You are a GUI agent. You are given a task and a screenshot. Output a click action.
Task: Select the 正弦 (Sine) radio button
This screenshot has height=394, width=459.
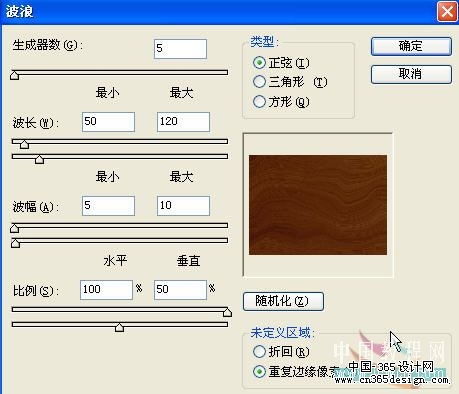[x=259, y=63]
